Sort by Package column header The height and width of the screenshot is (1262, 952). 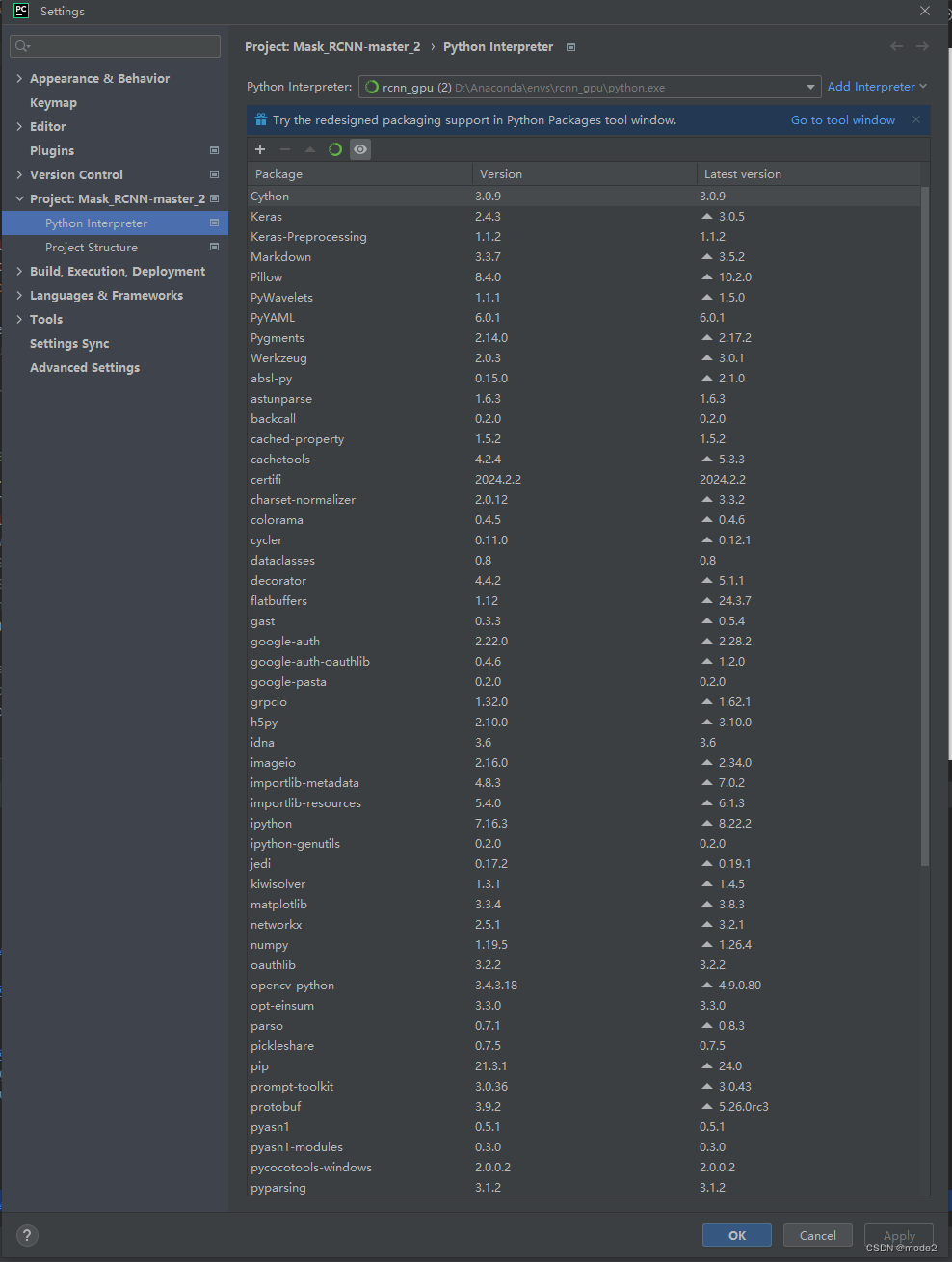(359, 173)
